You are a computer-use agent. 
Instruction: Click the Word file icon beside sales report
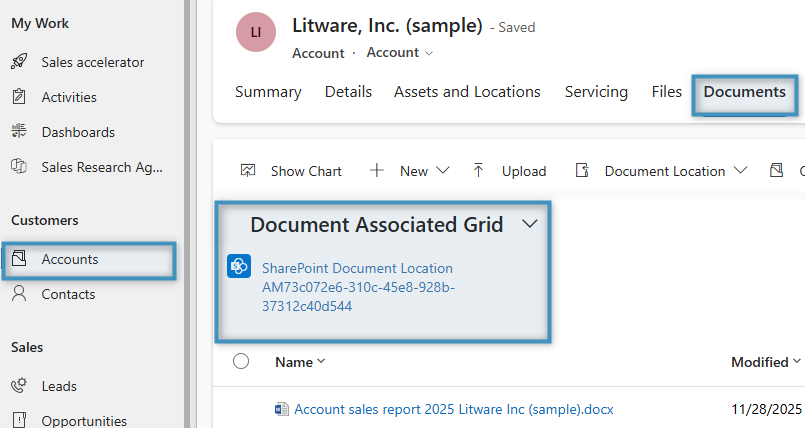click(282, 409)
